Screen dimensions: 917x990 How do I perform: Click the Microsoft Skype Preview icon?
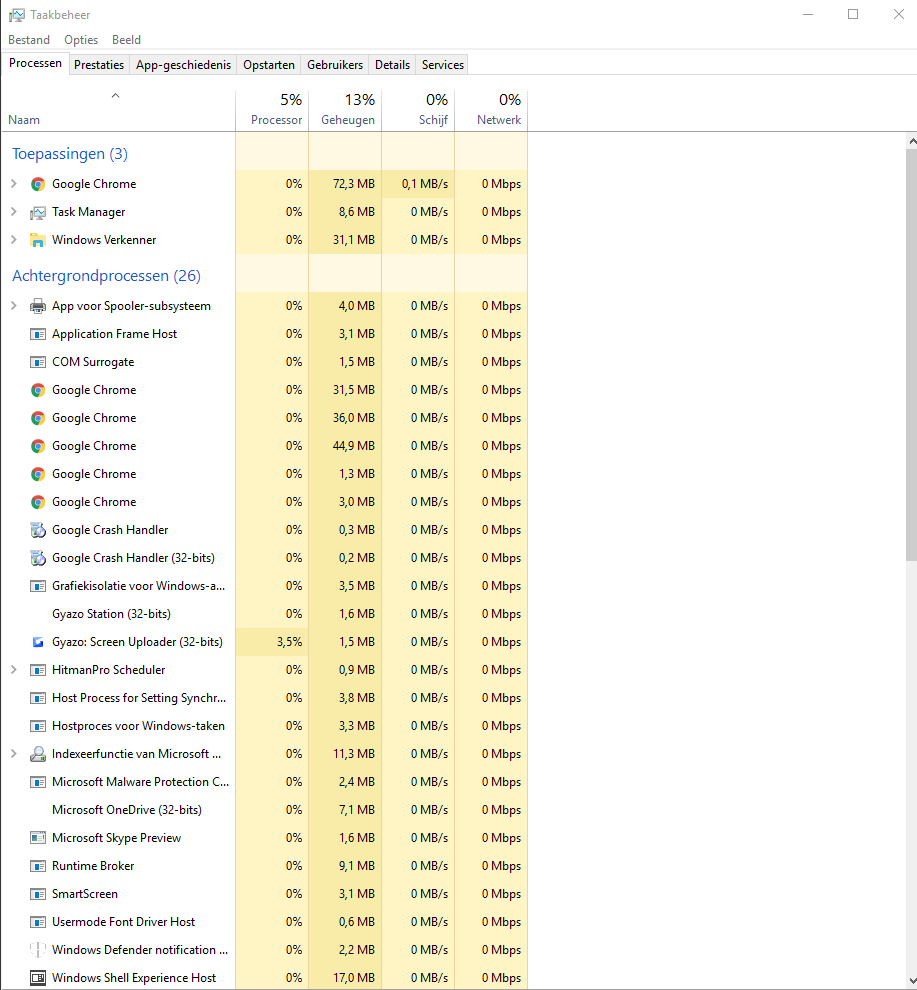pos(38,838)
